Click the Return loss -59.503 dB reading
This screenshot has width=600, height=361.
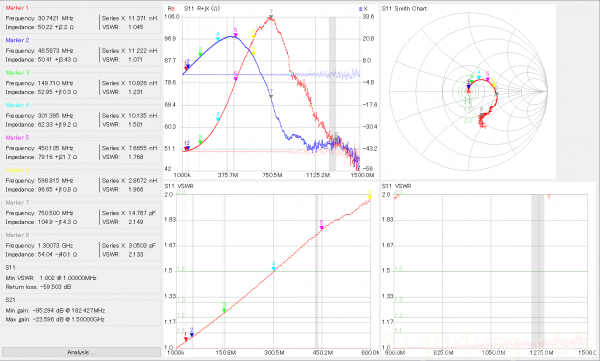(39, 287)
